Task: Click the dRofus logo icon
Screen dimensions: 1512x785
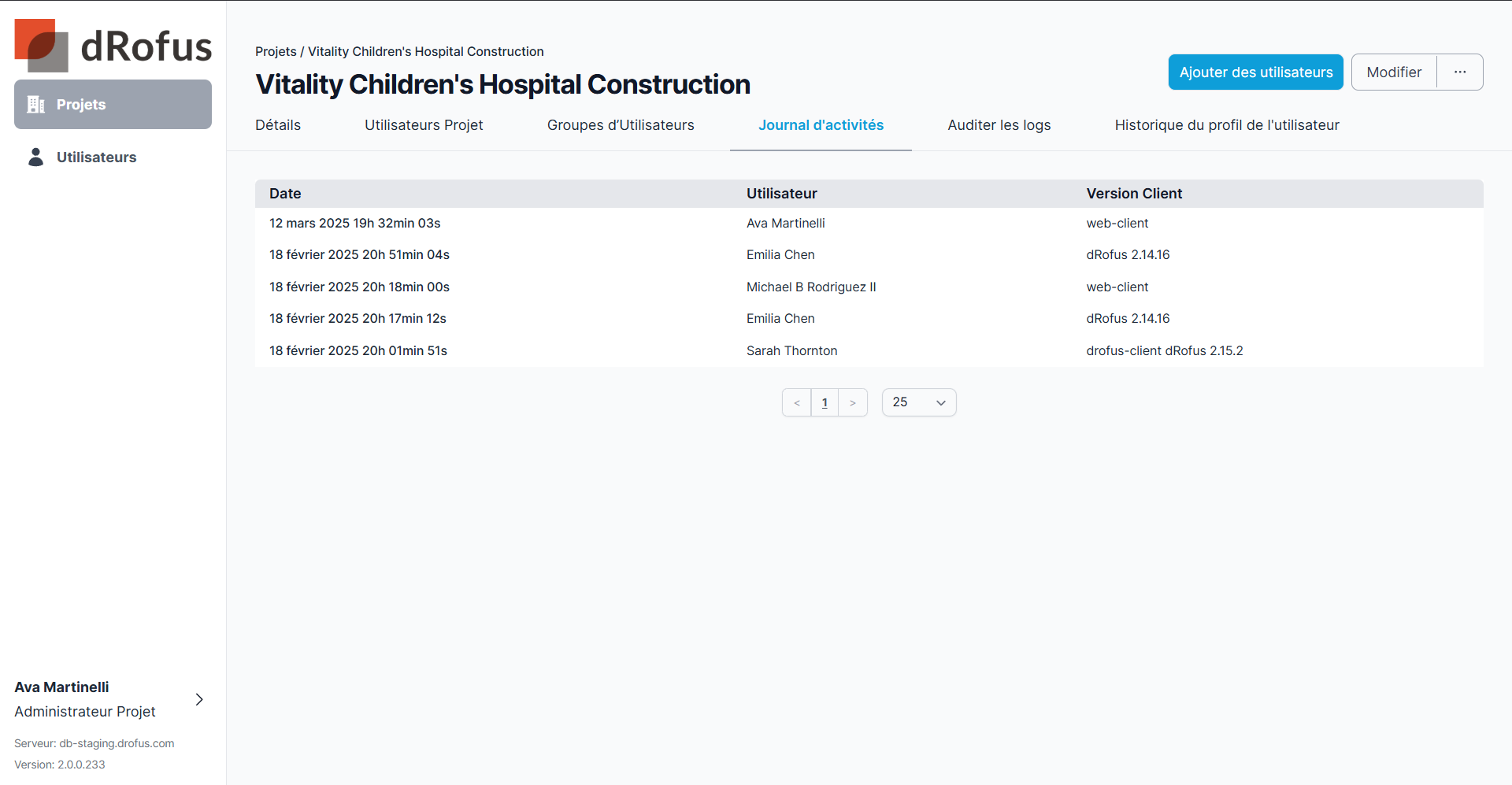Action: (x=41, y=46)
